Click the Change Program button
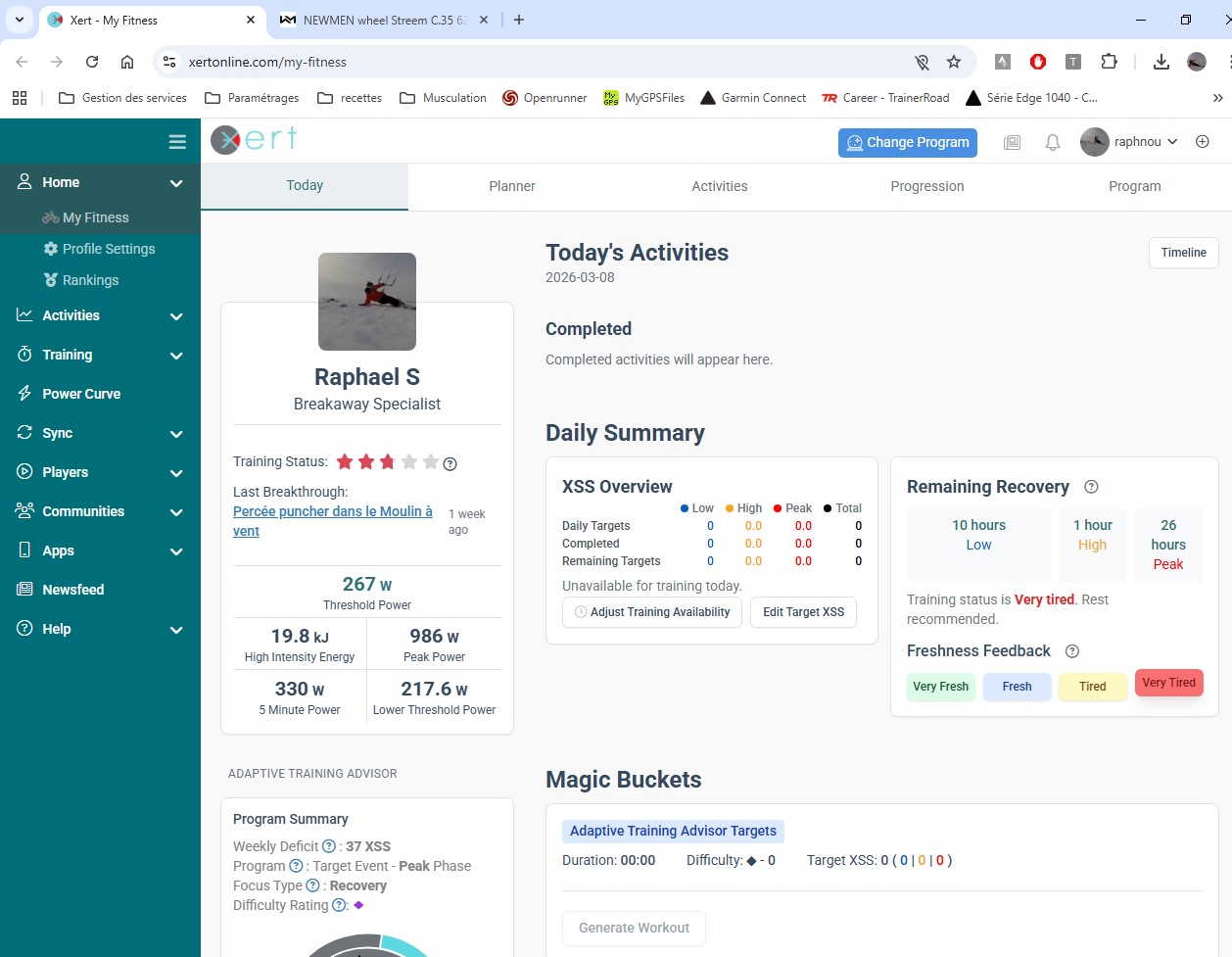The image size is (1232, 957). 908,142
